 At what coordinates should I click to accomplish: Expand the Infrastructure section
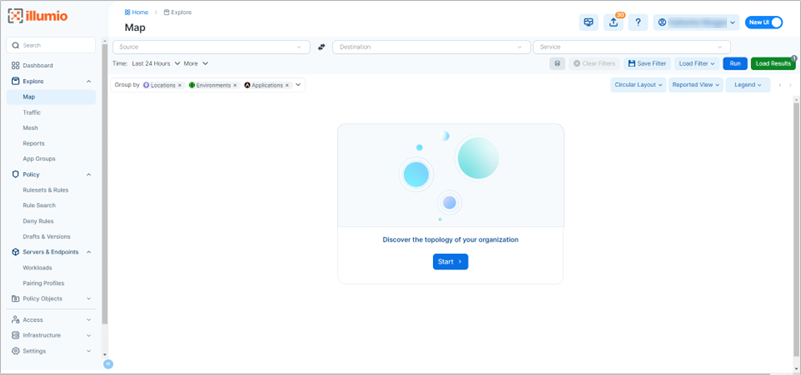(88, 335)
